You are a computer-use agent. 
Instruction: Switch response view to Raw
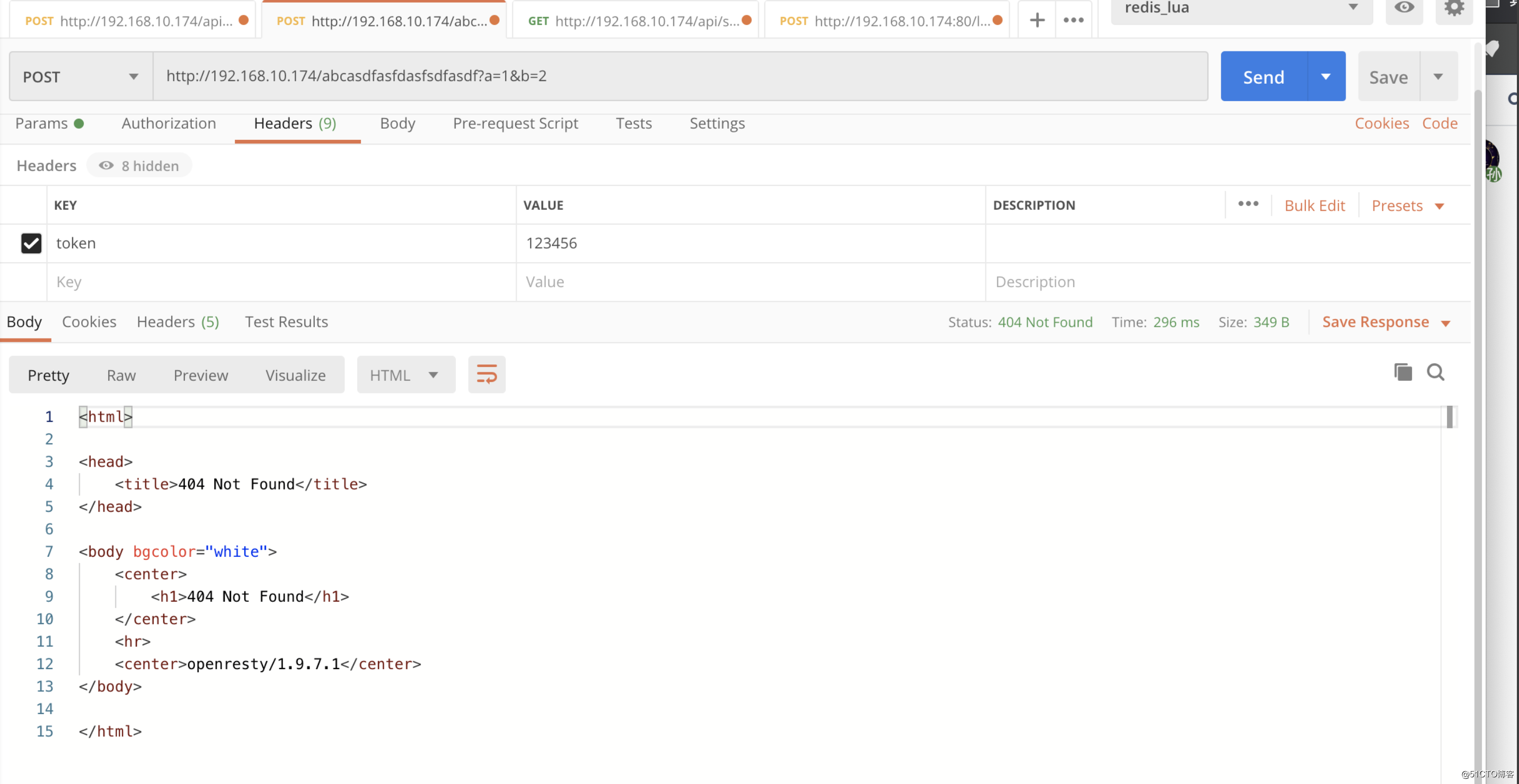tap(121, 376)
